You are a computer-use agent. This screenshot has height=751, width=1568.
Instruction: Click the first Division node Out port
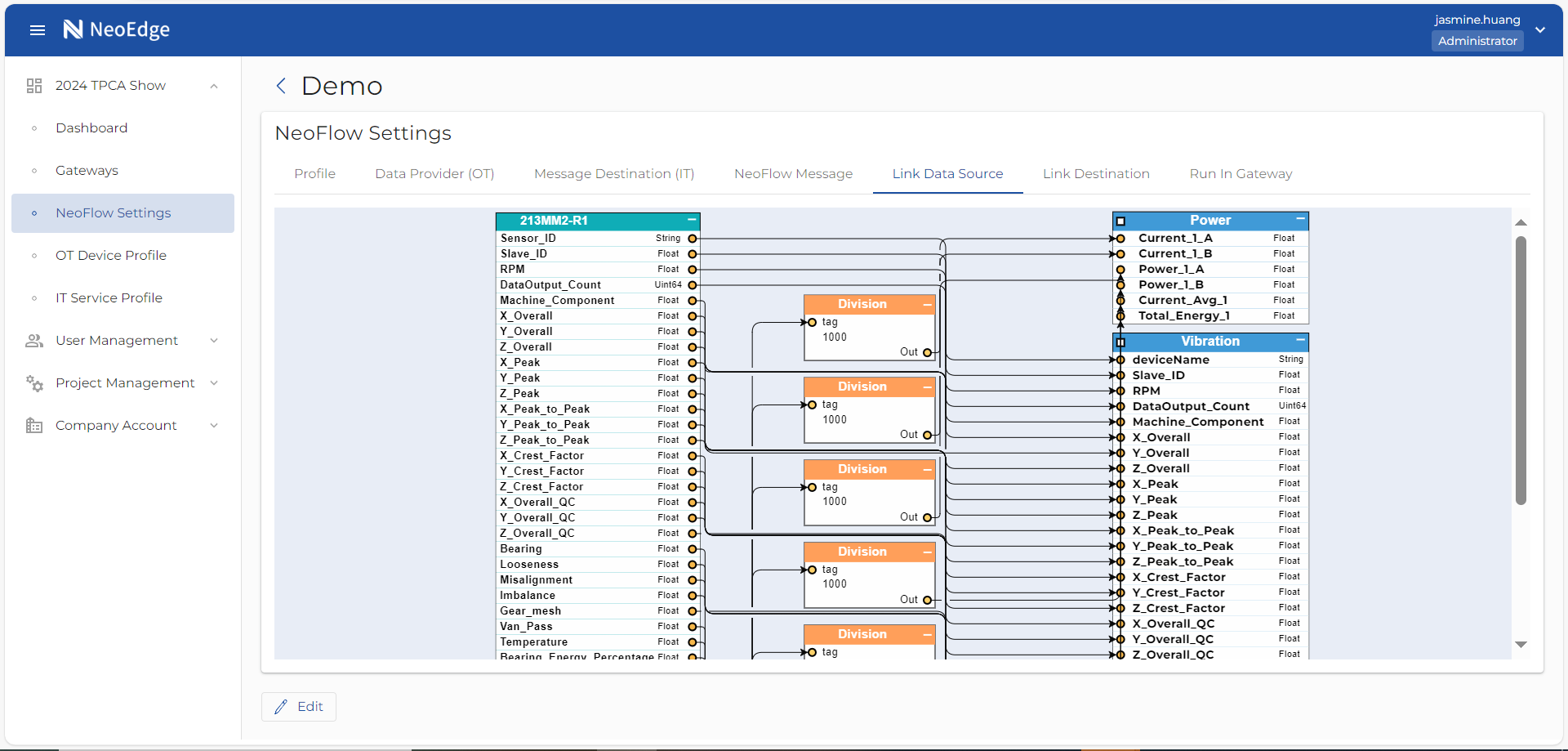coord(927,352)
